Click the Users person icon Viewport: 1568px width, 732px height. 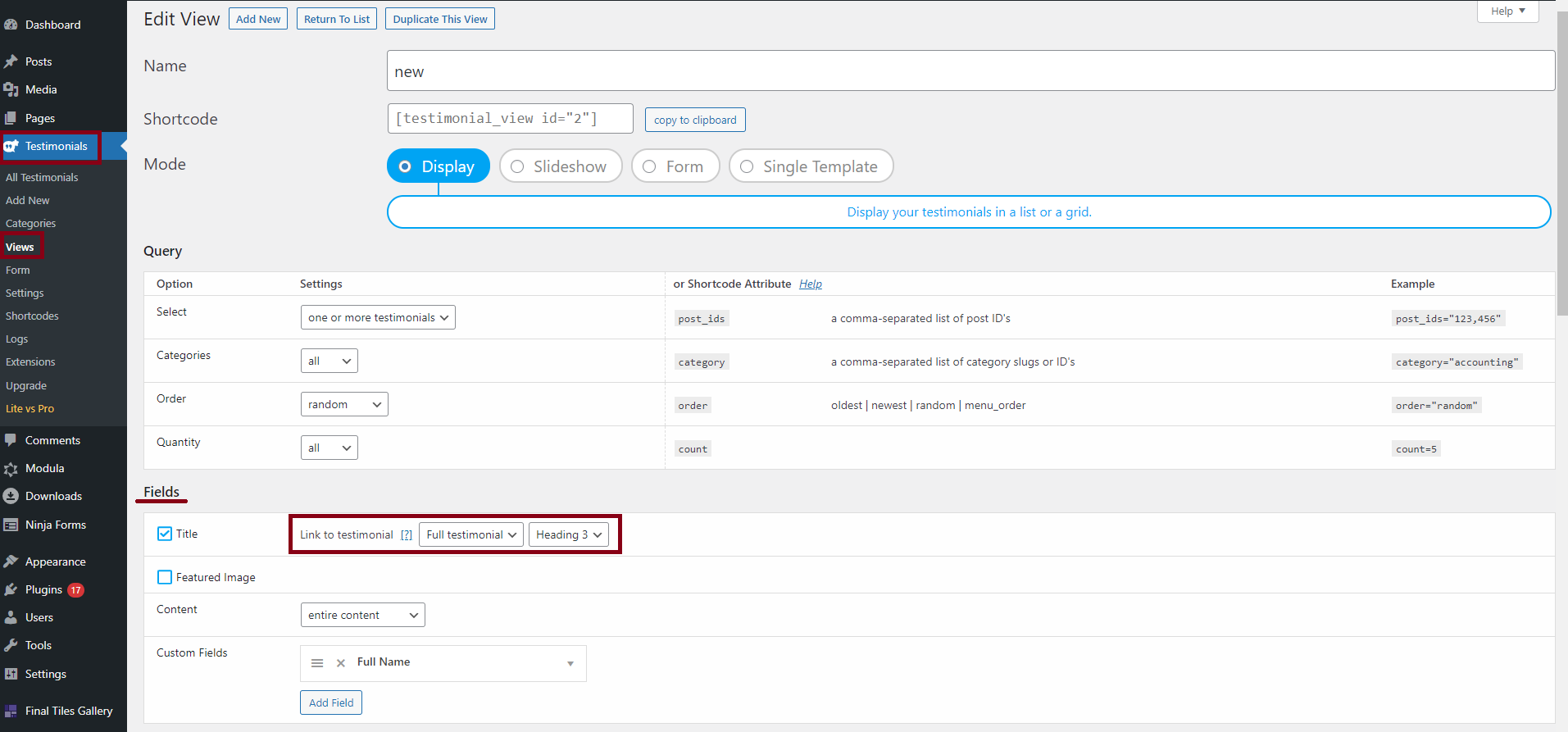(11, 617)
